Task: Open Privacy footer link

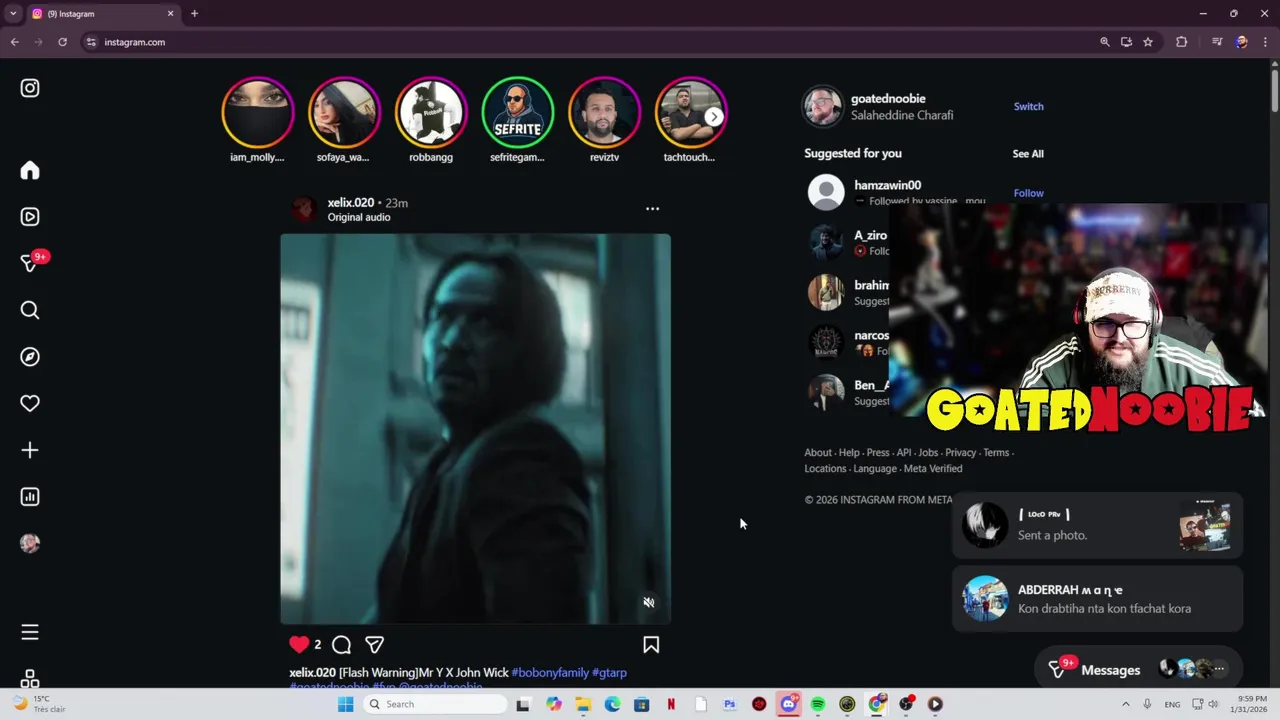Action: click(960, 452)
